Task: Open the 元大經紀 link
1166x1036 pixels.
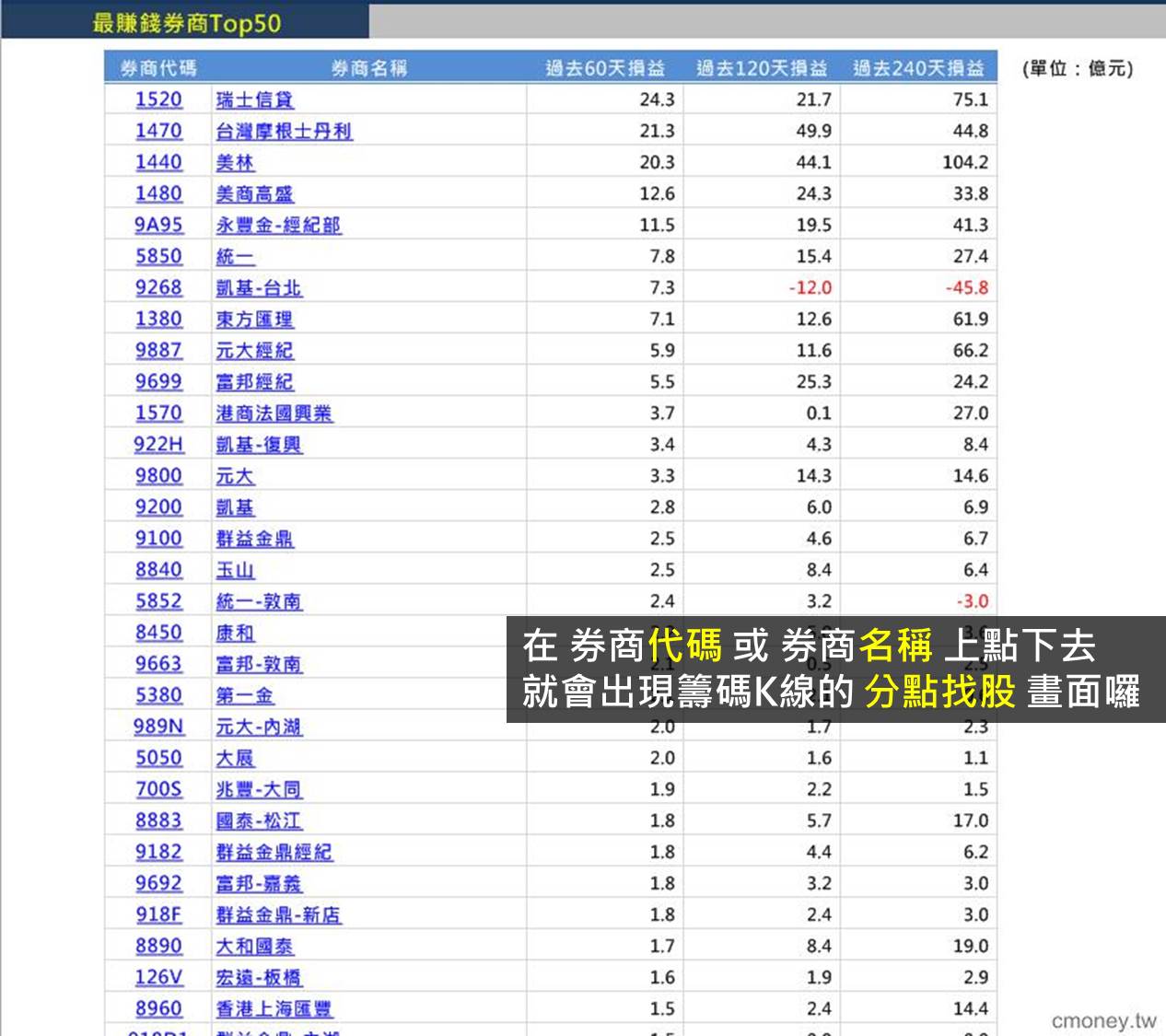Action: point(254,351)
